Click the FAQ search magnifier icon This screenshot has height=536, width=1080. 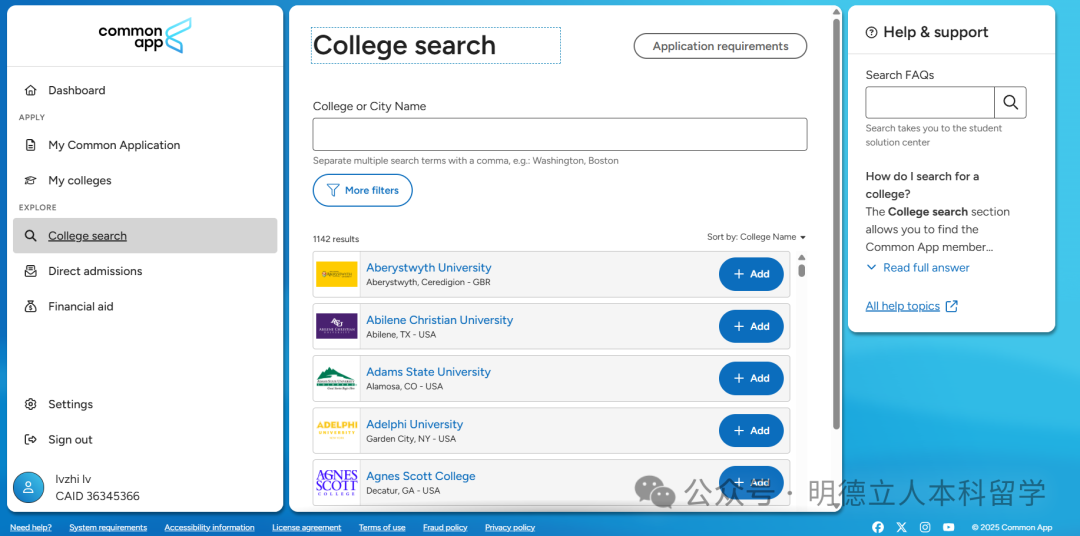click(x=1010, y=102)
